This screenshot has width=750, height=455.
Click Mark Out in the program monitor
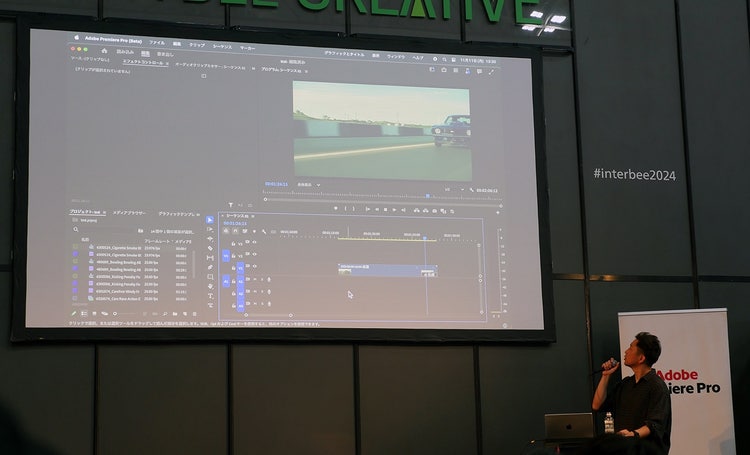point(353,209)
